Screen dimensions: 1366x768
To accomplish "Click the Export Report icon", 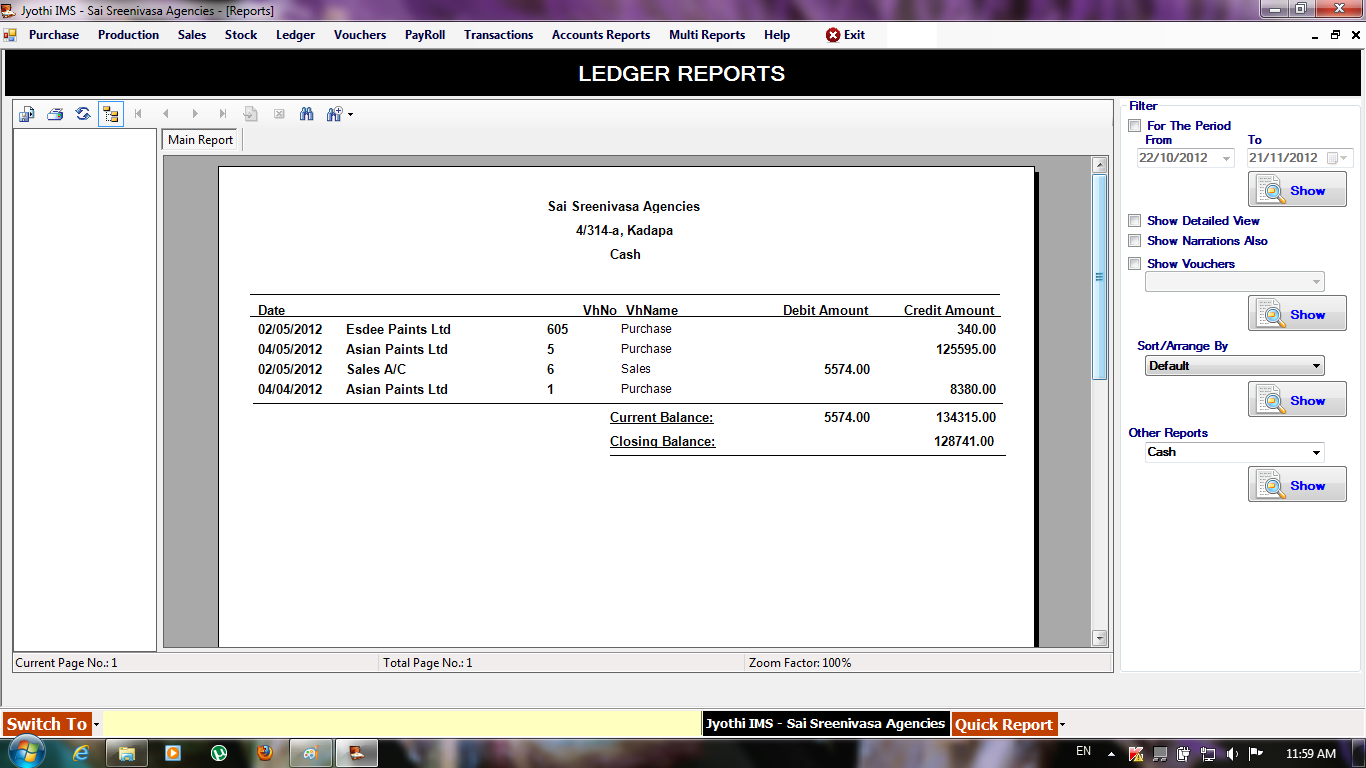I will click(x=27, y=114).
